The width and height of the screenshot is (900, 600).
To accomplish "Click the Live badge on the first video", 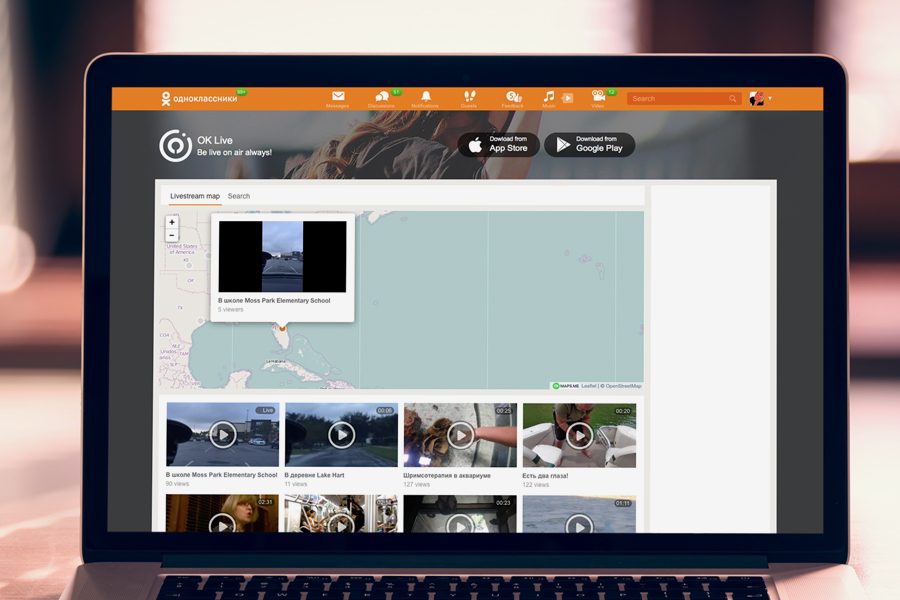I will 267,410.
